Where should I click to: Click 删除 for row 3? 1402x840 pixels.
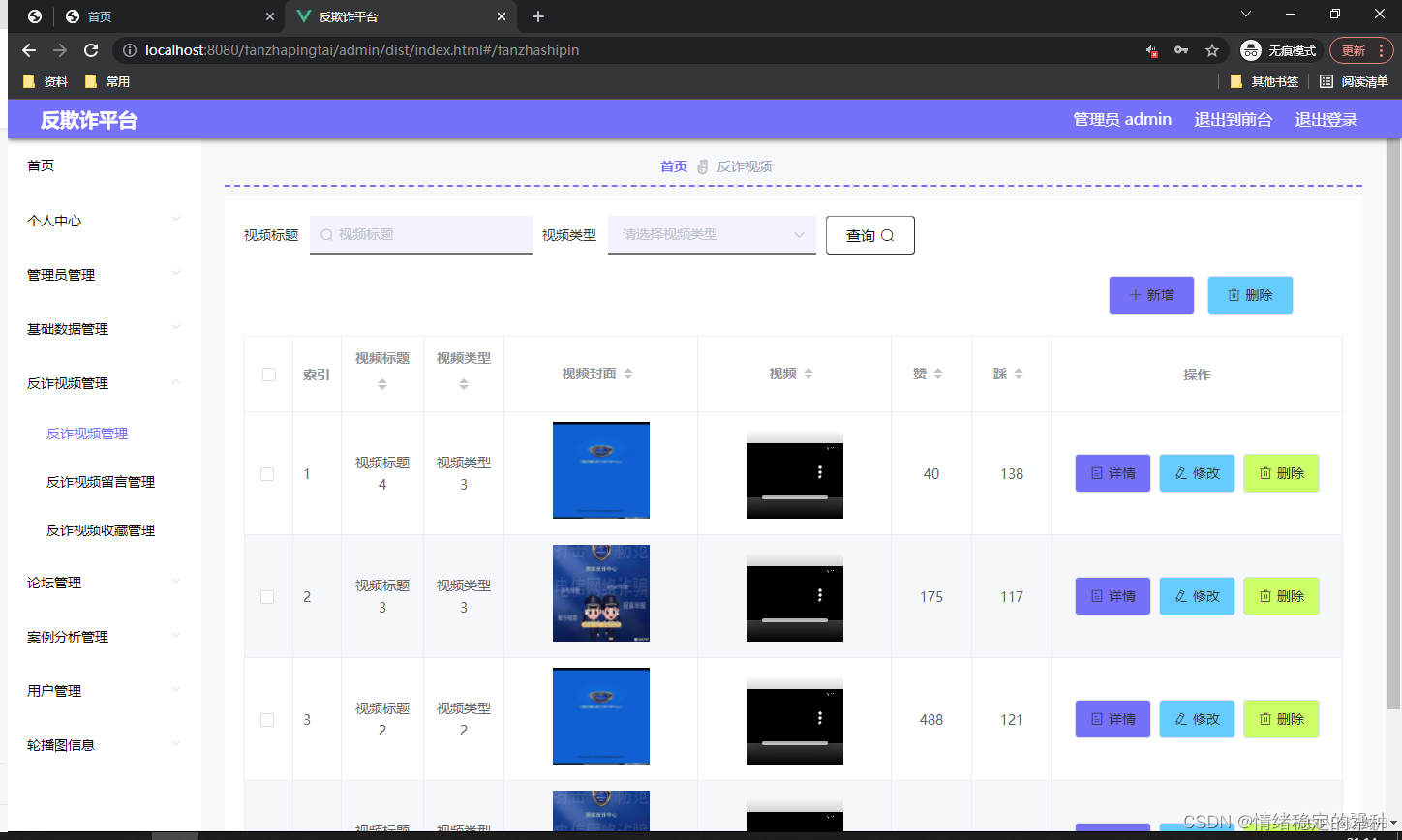pos(1281,719)
